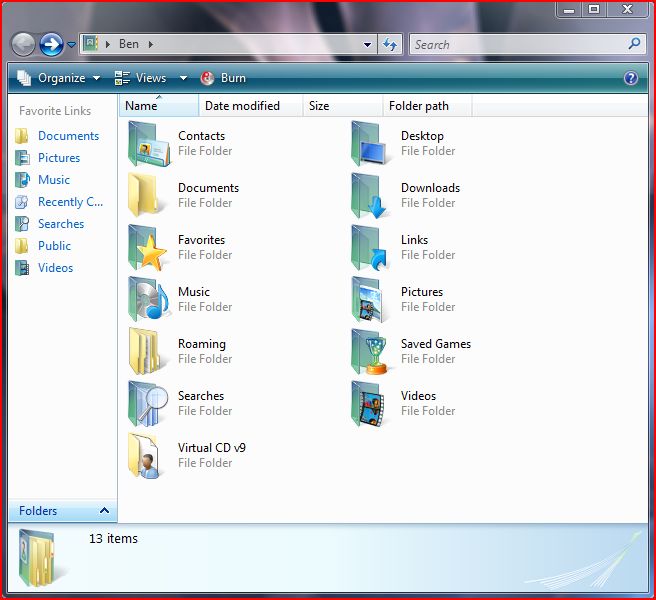
Task: Click the Searches magnifier folder icon
Action: (x=149, y=404)
